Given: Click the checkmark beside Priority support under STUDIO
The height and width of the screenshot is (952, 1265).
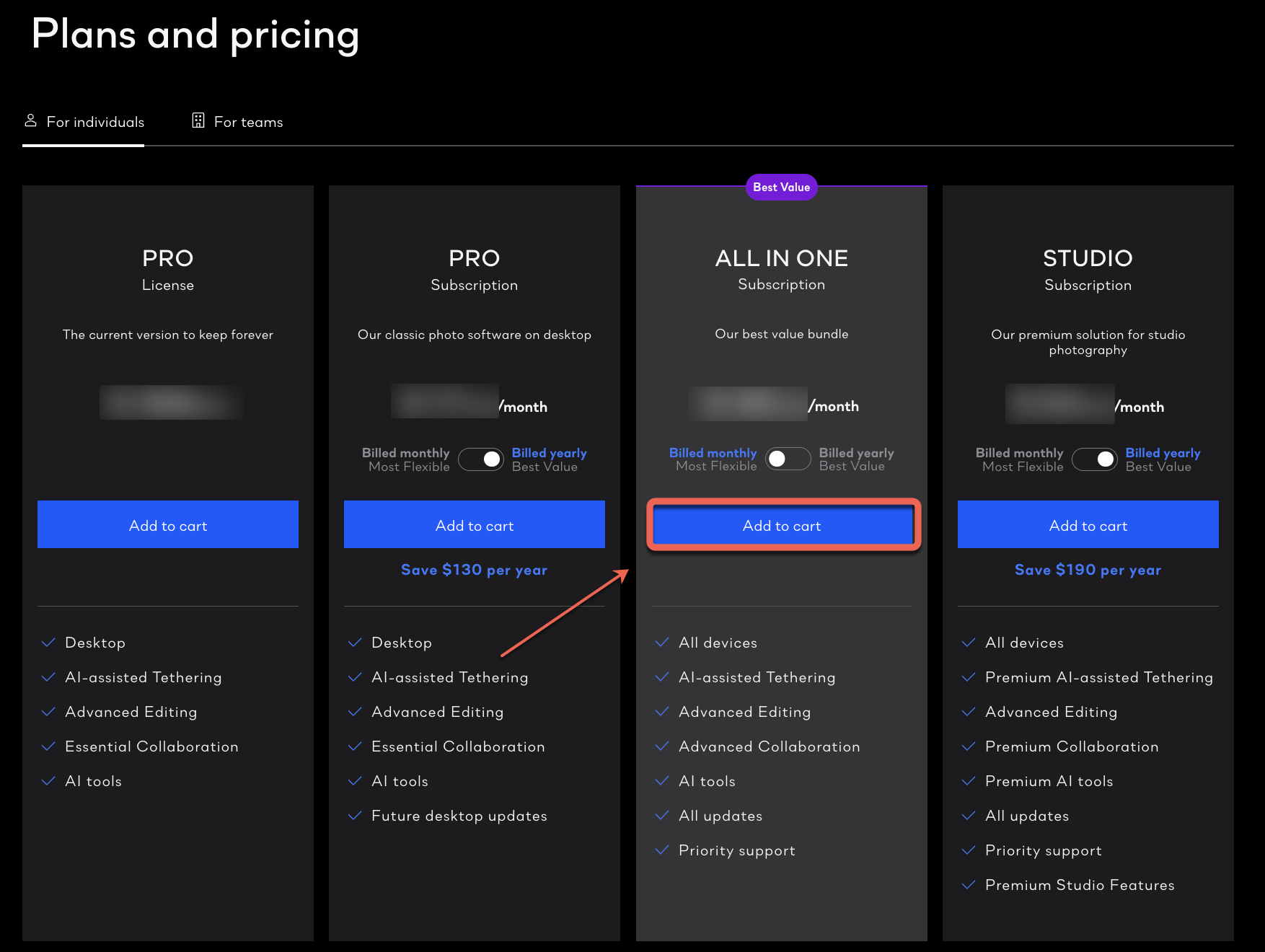Looking at the screenshot, I should pos(969,850).
